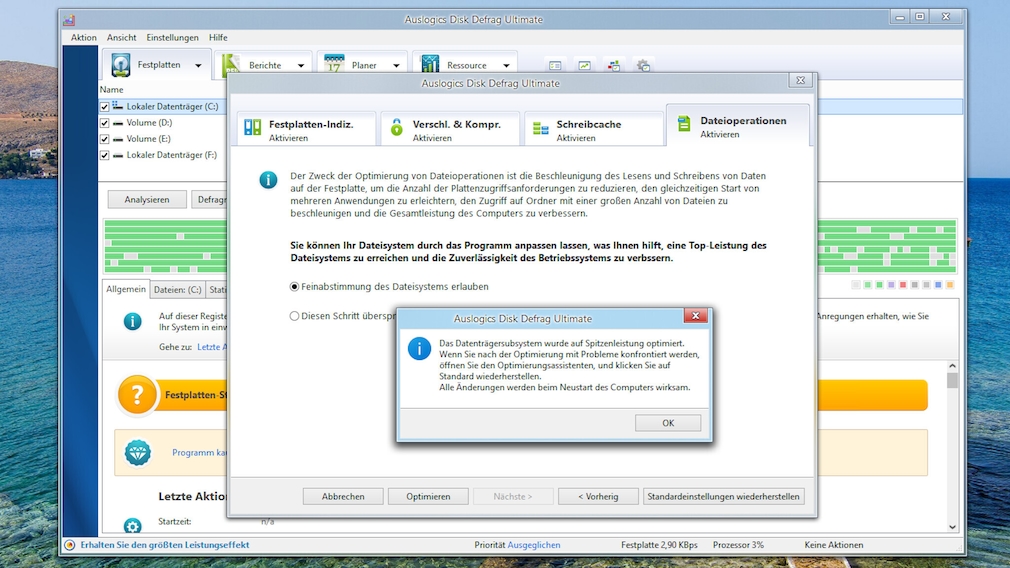Click the Ressource chart icon
This screenshot has width=1010, height=568.
point(431,65)
